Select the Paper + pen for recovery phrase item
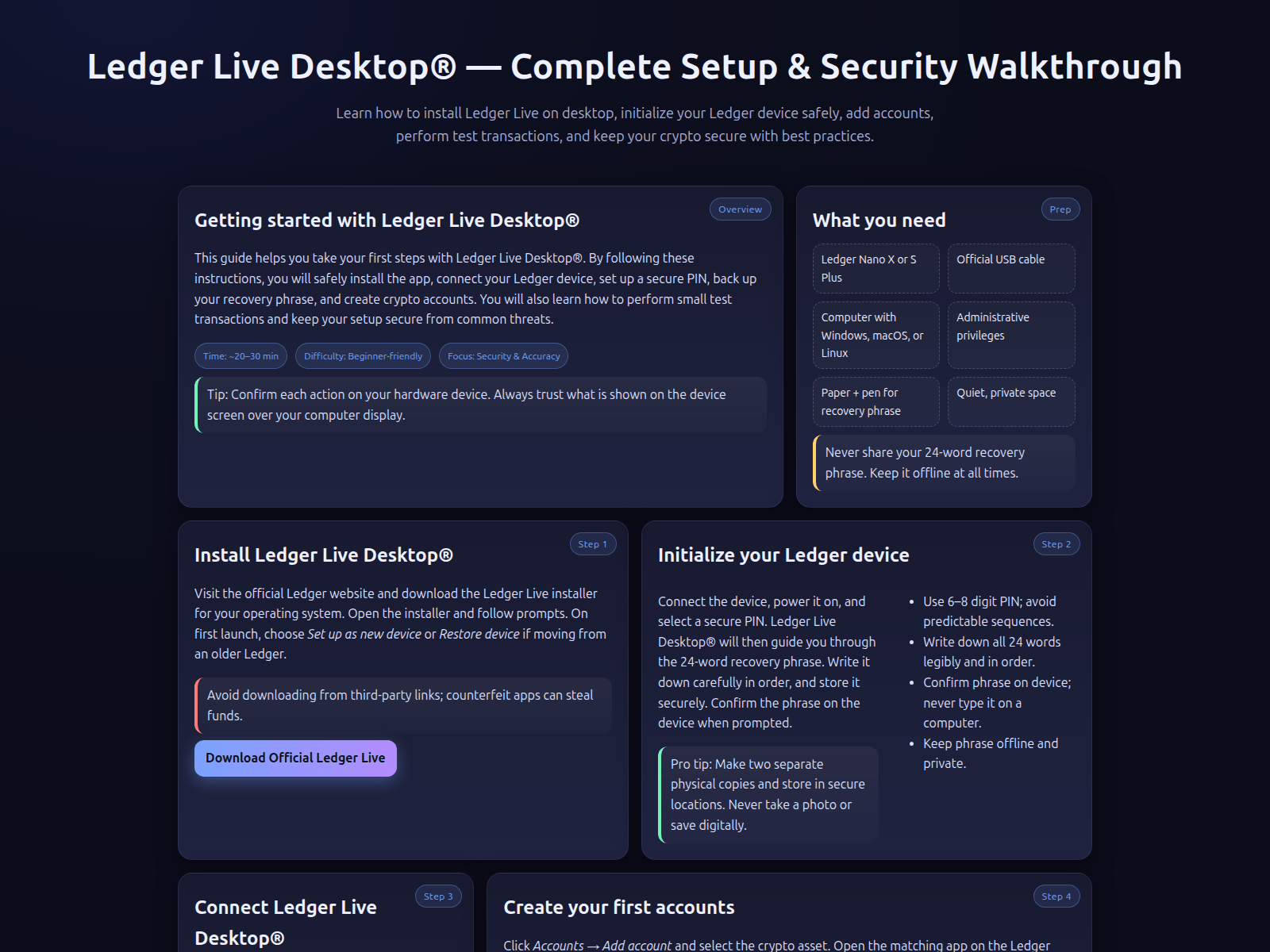Screen dimensions: 1270x952 (x=876, y=401)
